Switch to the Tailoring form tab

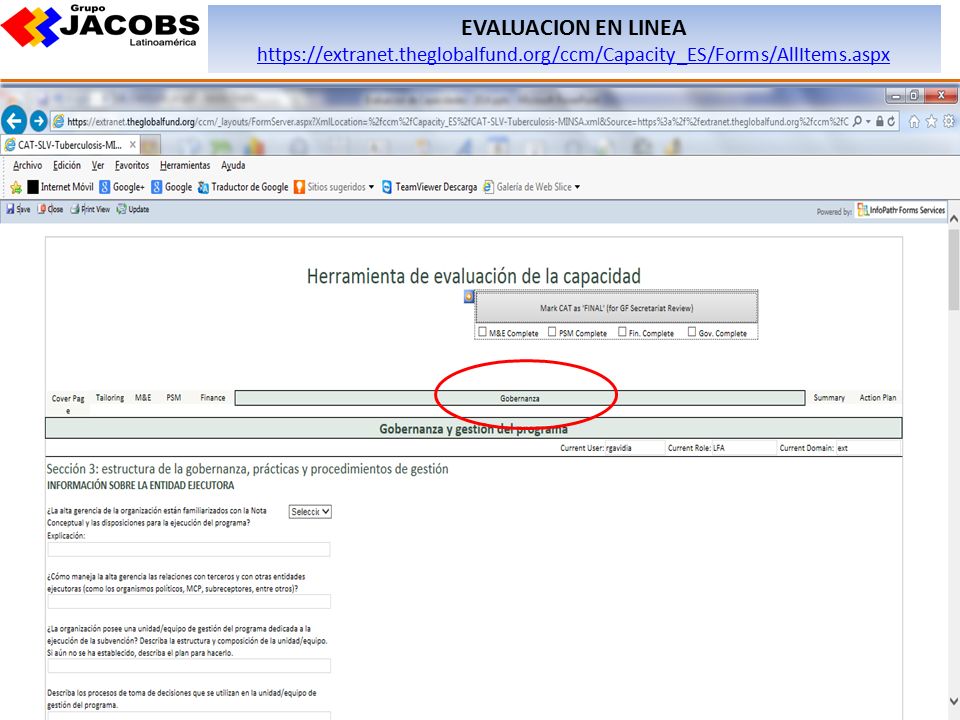point(110,398)
